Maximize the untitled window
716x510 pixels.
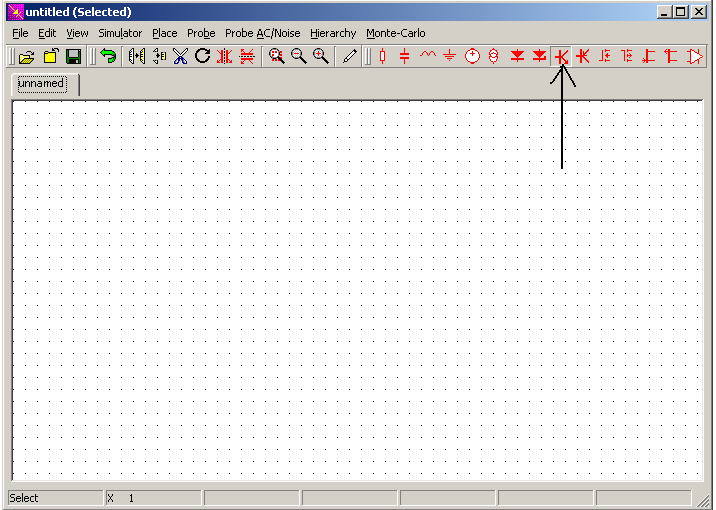tap(680, 12)
